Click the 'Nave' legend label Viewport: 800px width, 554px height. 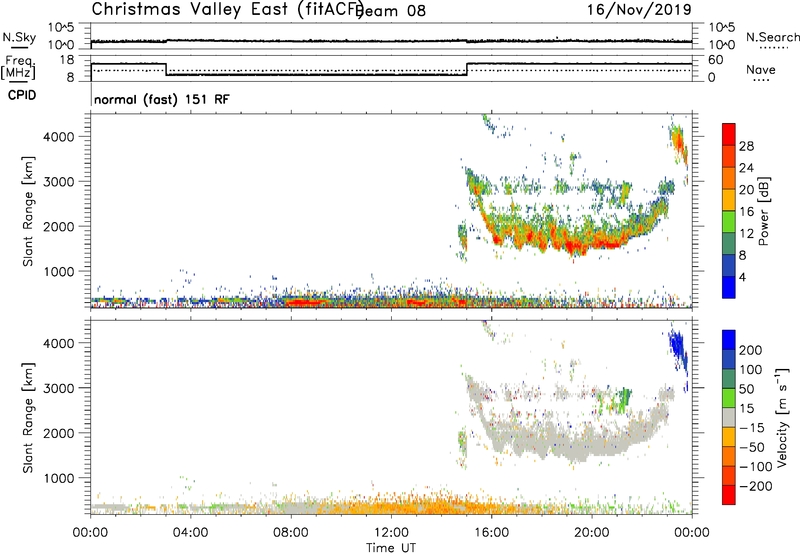click(761, 69)
